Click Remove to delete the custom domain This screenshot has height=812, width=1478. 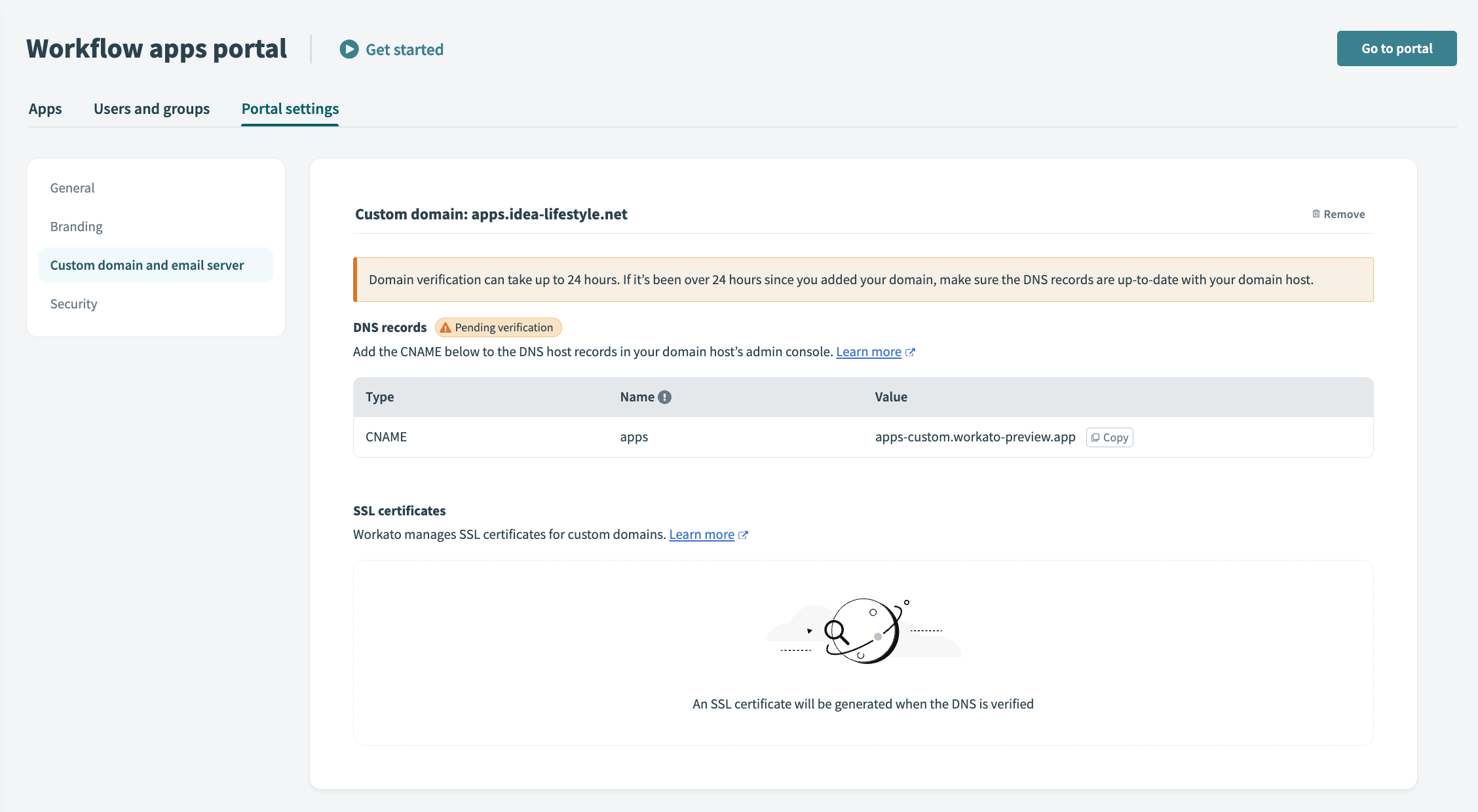click(1344, 213)
